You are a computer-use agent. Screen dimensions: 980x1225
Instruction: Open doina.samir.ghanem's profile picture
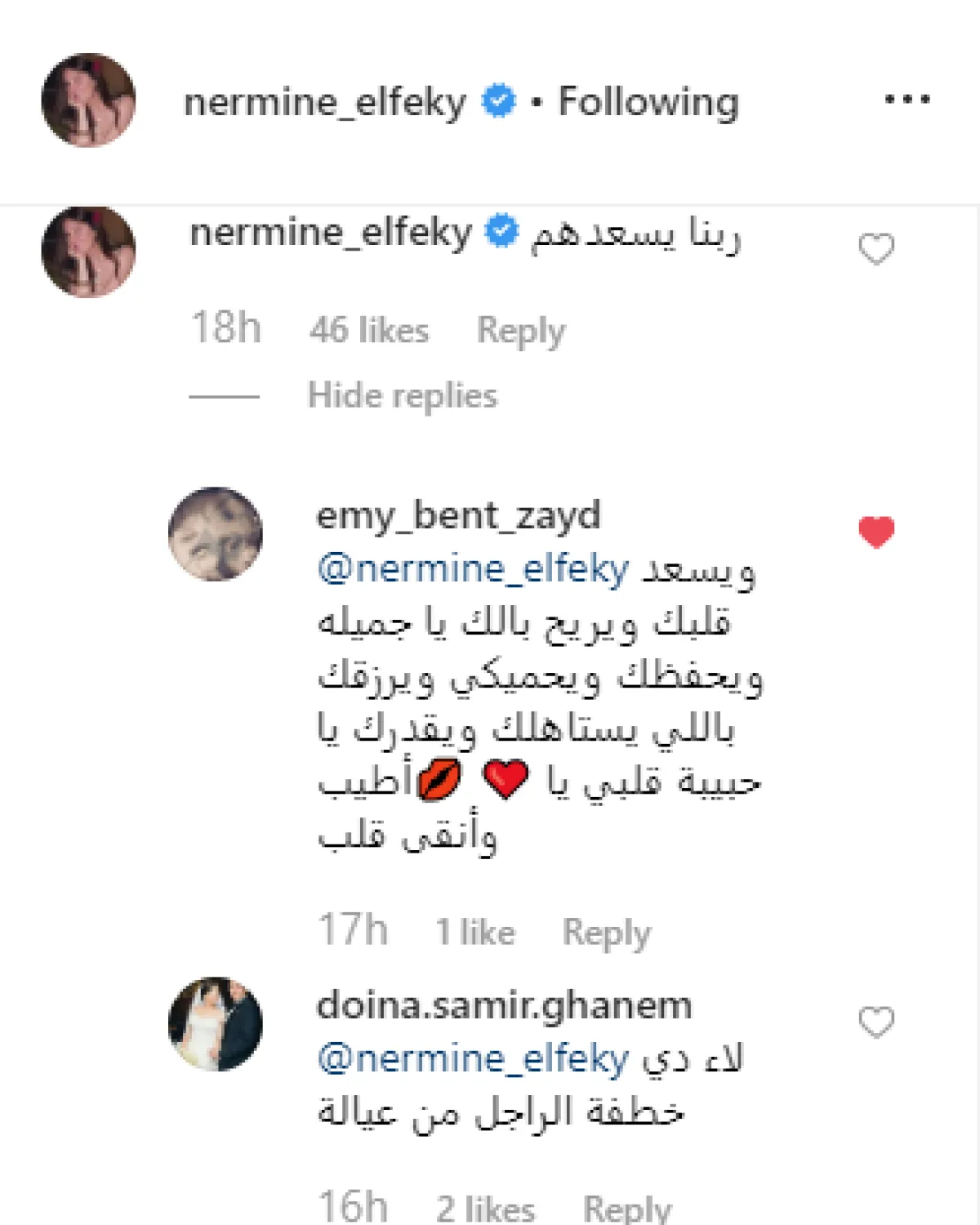[215, 1024]
